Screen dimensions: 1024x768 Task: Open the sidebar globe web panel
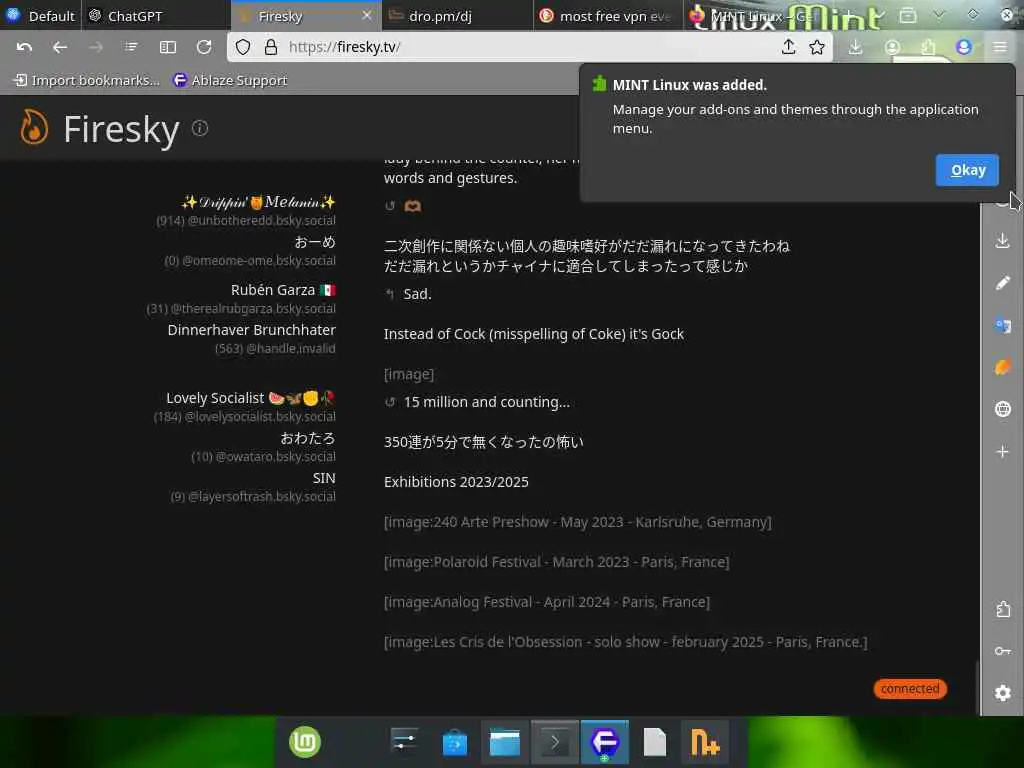1002,409
